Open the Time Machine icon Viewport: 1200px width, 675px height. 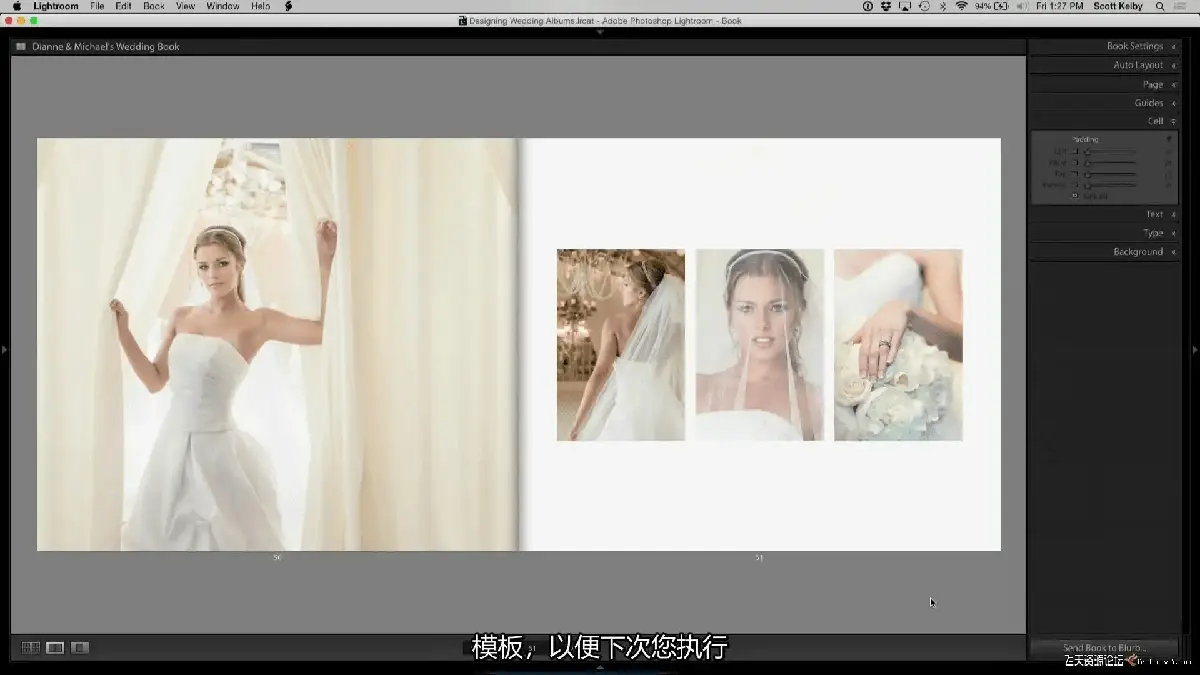pos(924,6)
